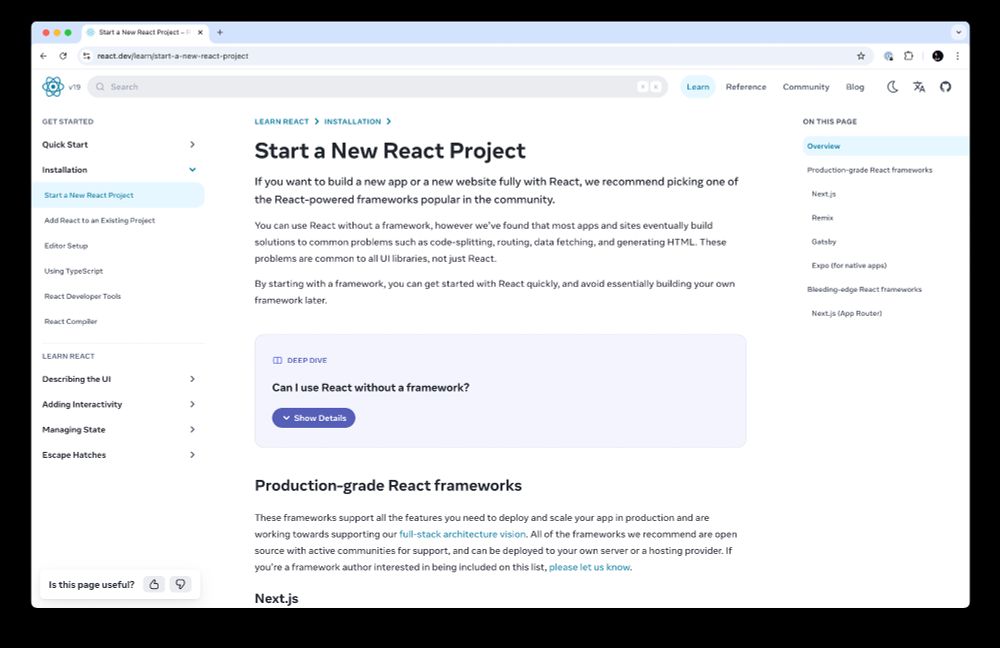
Task: Open Quick Start sidebar link
Action: 65,145
